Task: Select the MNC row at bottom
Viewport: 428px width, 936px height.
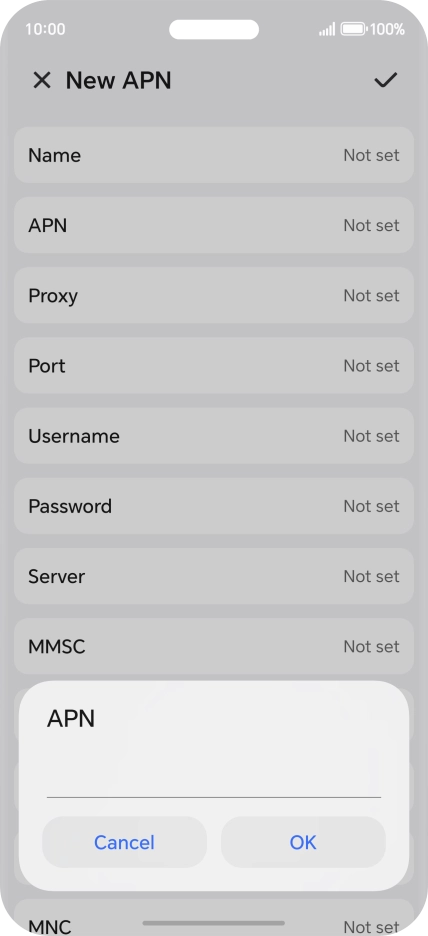Action: click(x=214, y=918)
